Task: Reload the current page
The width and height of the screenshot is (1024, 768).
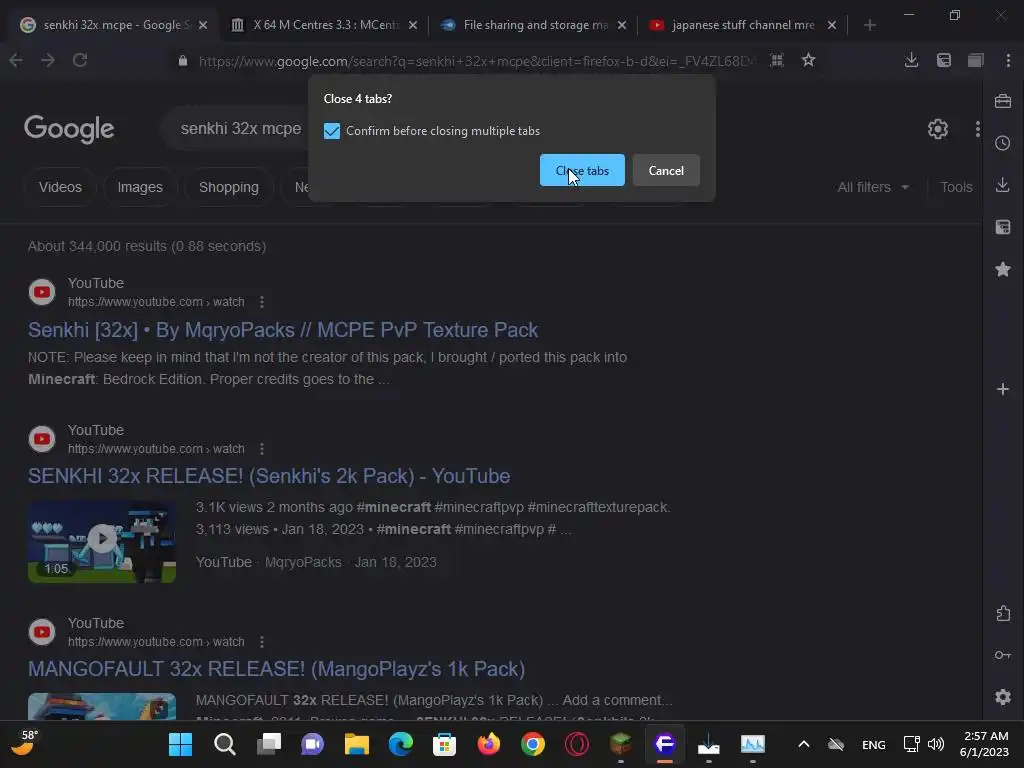Action: click(x=80, y=60)
